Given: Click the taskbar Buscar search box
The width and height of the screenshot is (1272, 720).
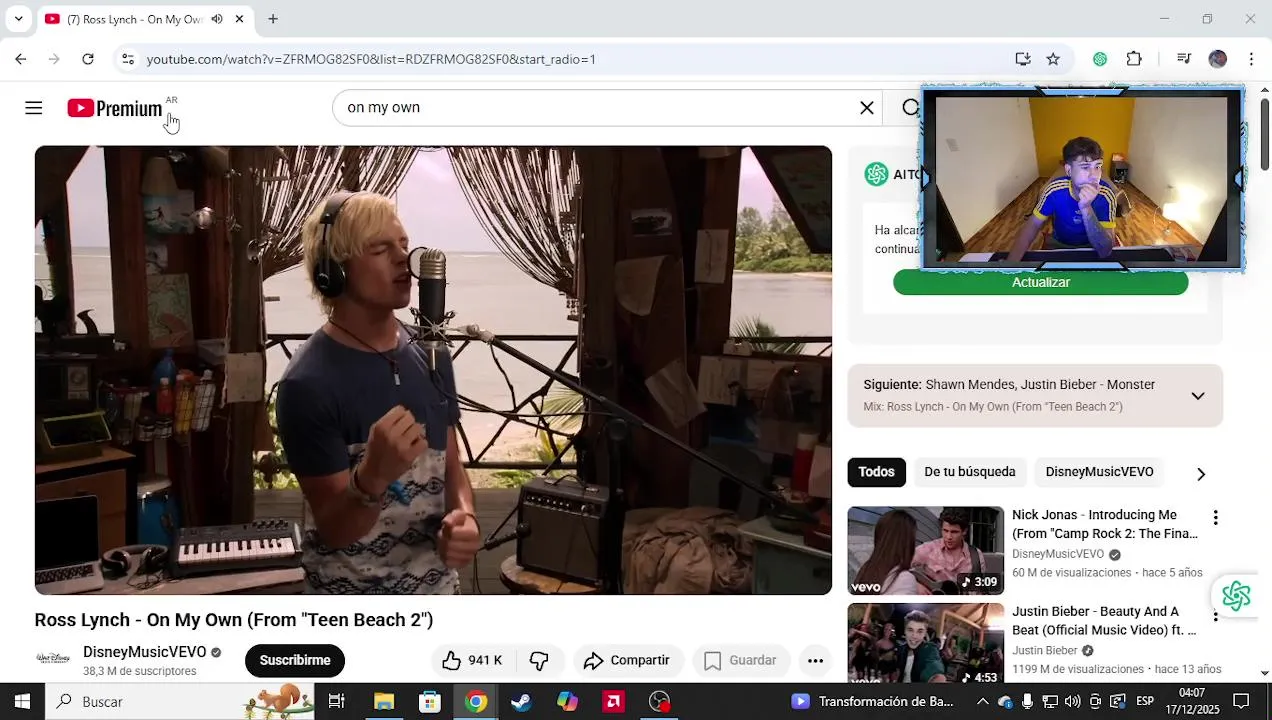Looking at the screenshot, I should click(180, 701).
